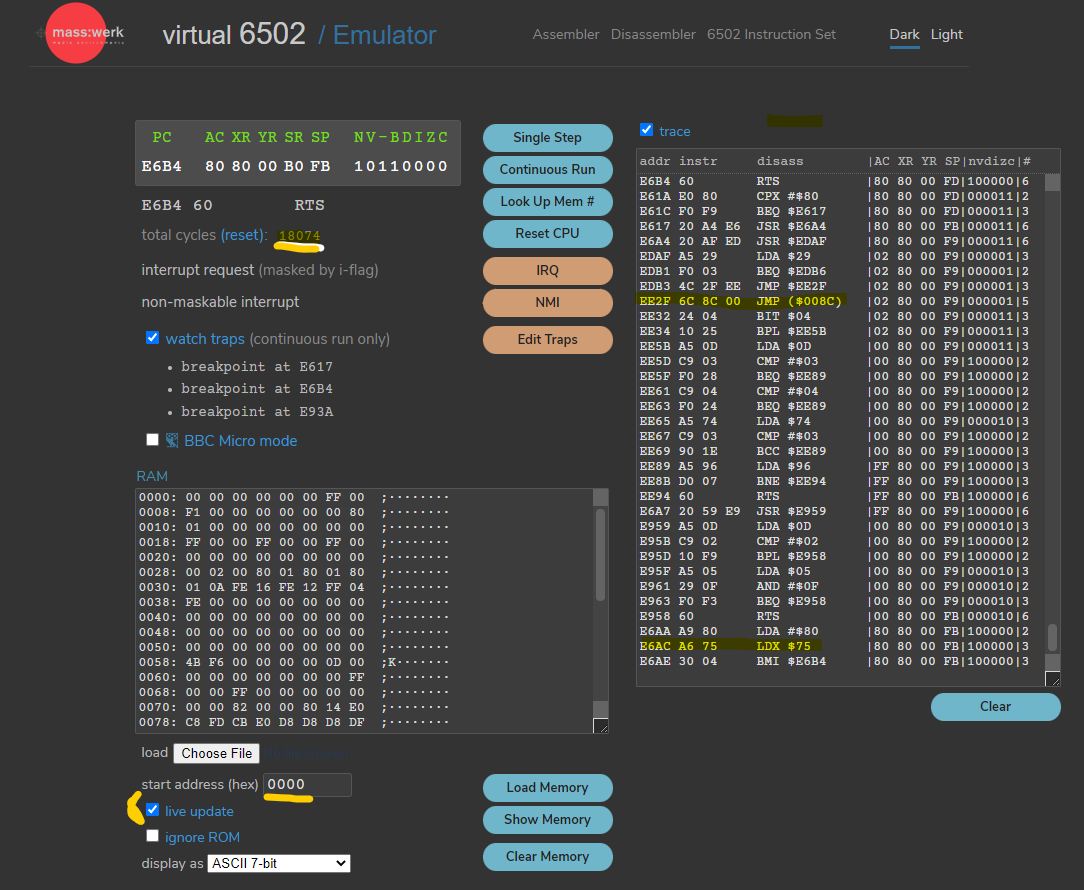Click the interrupt request label
This screenshot has width=1084, height=890.
point(198,270)
